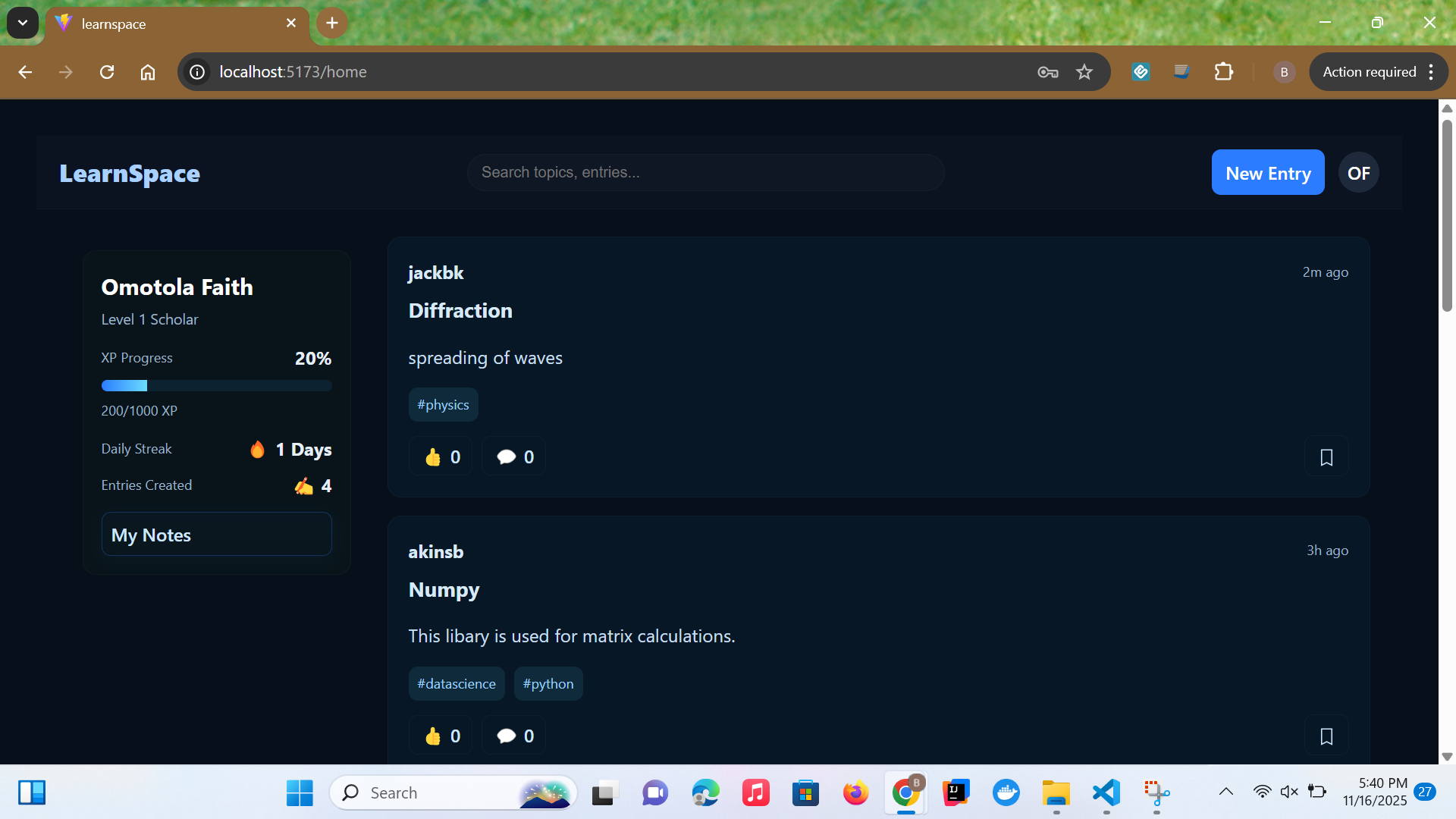The width and height of the screenshot is (1456, 819).
Task: Bookmark the Numpy entry
Action: tap(1326, 736)
